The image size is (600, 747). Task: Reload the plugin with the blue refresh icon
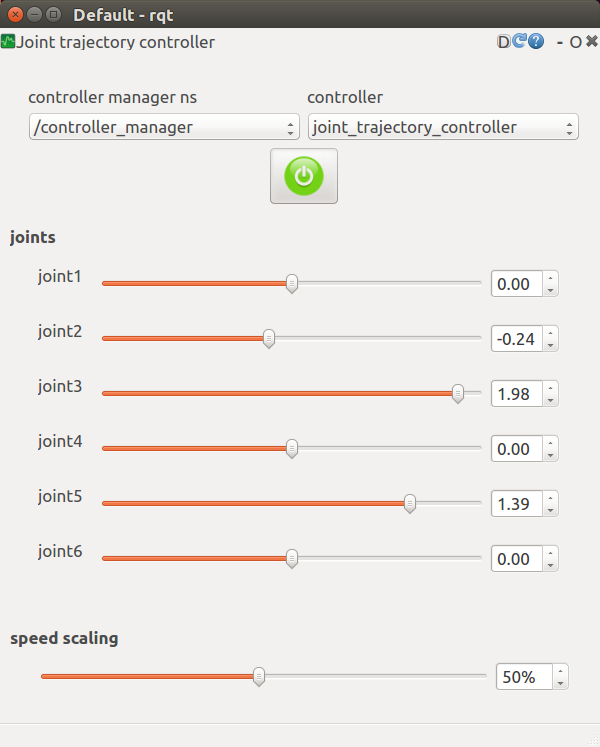[519, 42]
